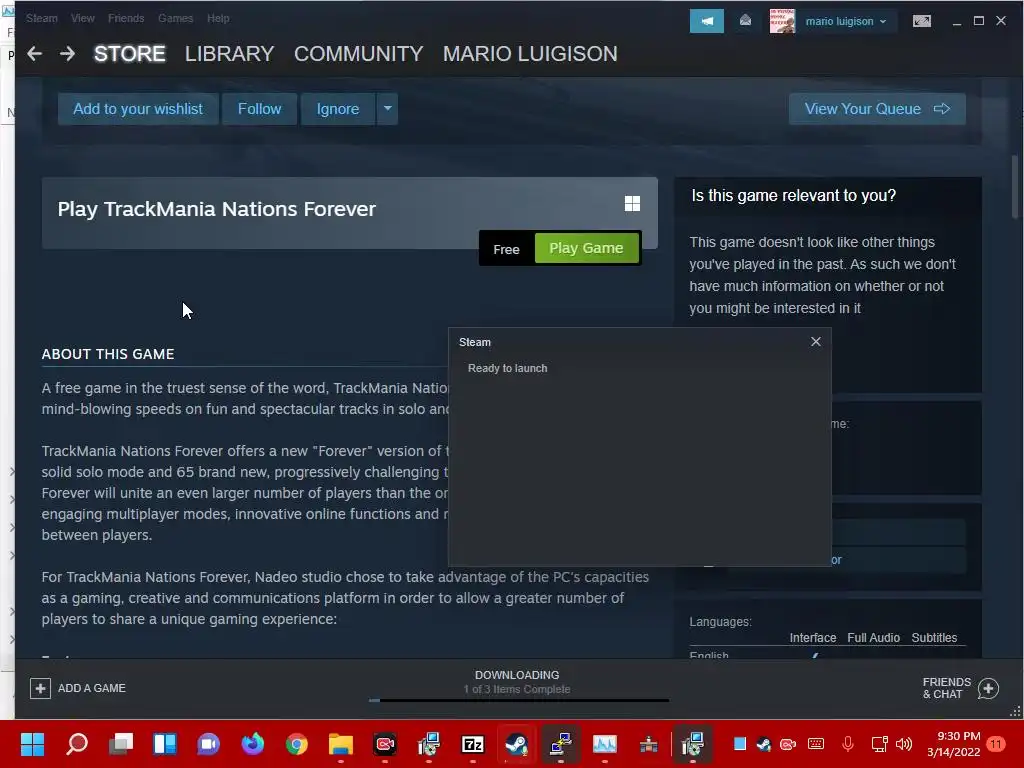Open screen recorder app in taskbar
1024x768 pixels.
(385, 744)
